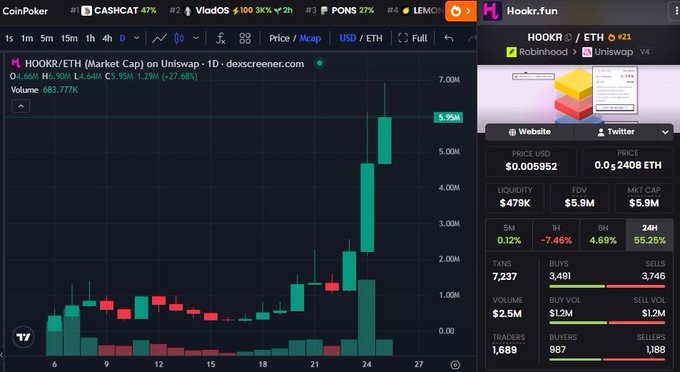Open the chart type dropdown arrow

pyautogui.click(x=196, y=38)
